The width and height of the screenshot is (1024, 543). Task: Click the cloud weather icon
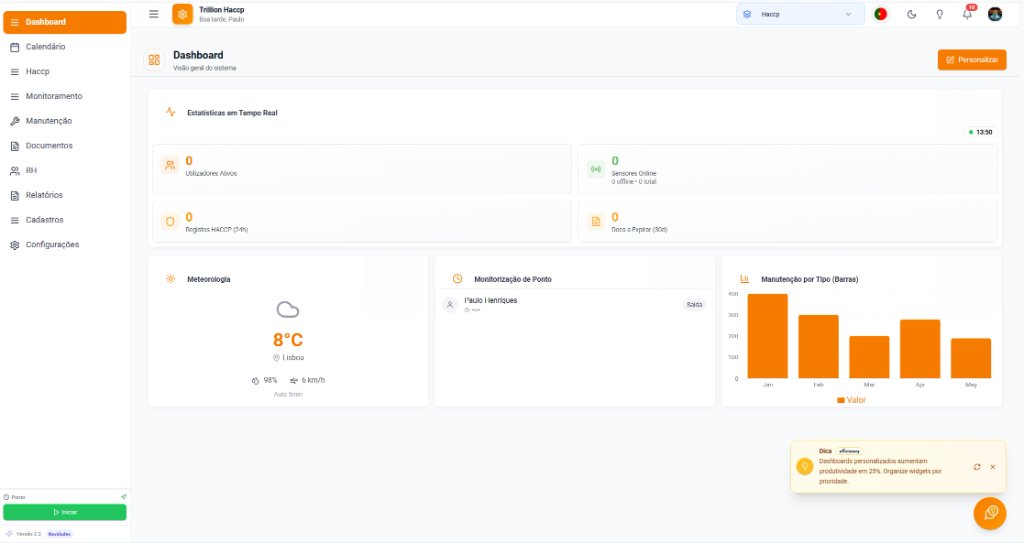(288, 310)
